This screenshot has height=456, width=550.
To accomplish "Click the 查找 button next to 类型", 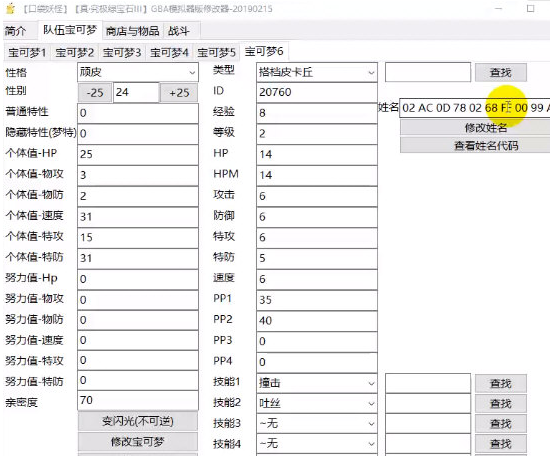I will pyautogui.click(x=501, y=72).
